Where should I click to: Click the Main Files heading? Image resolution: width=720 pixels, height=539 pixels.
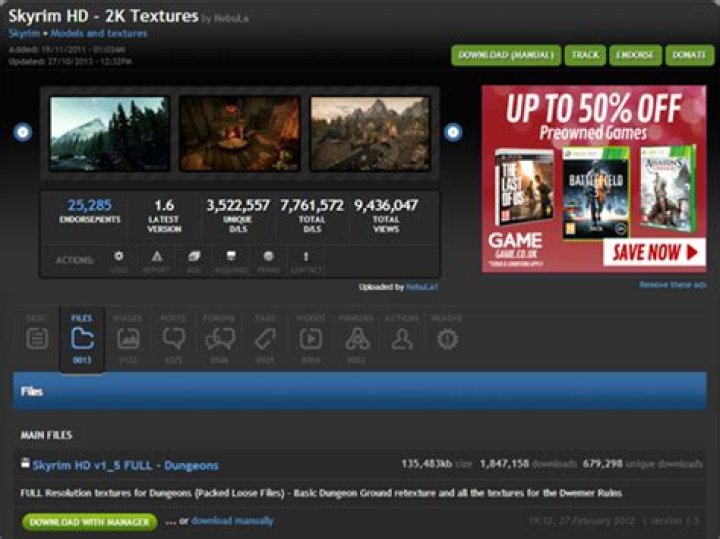pyautogui.click(x=46, y=435)
